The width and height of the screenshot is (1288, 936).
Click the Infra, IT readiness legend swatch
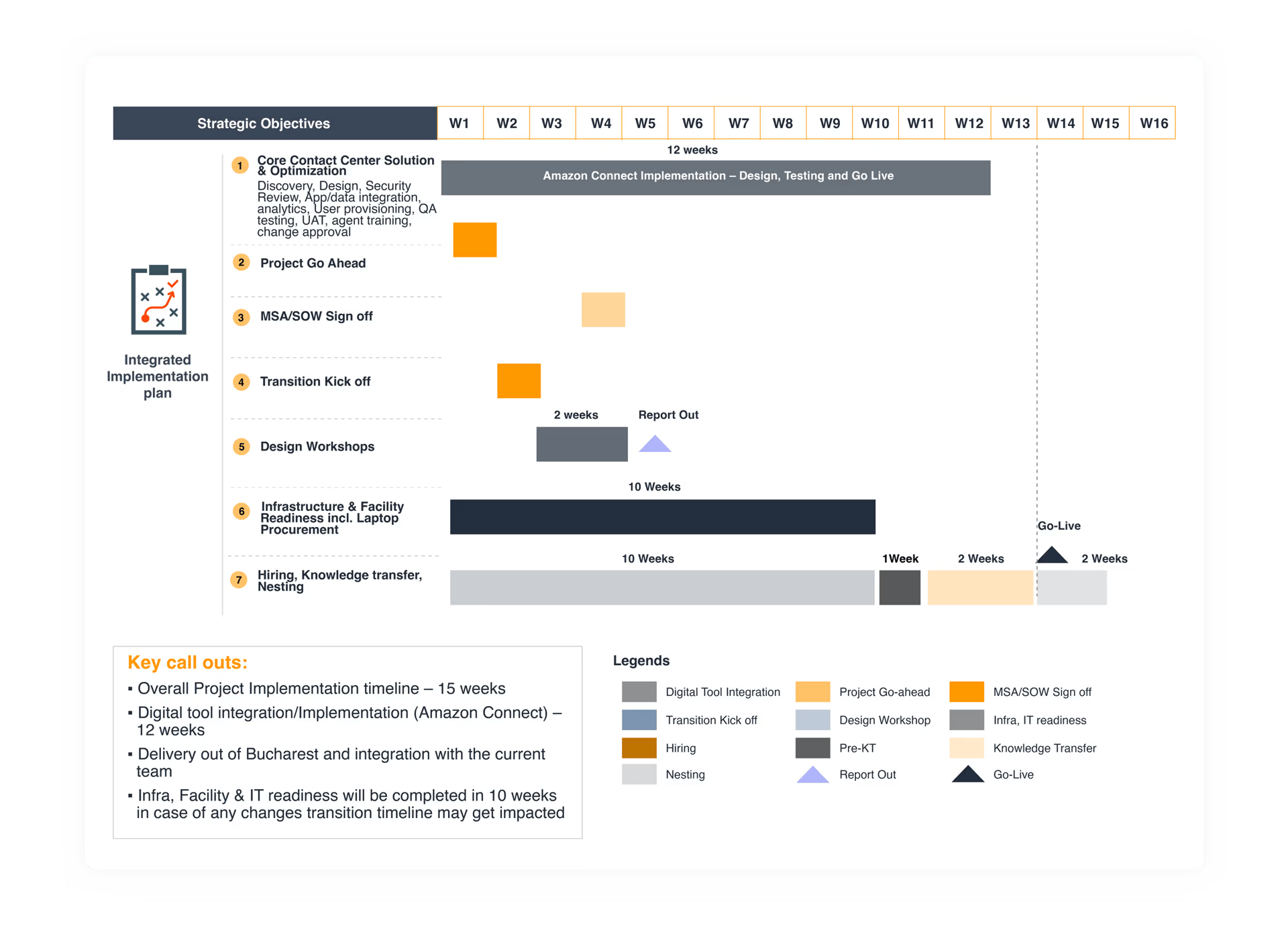coord(967,720)
